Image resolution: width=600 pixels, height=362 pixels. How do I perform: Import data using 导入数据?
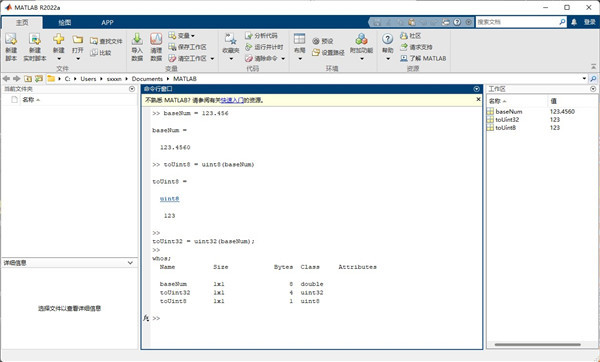pyautogui.click(x=137, y=47)
